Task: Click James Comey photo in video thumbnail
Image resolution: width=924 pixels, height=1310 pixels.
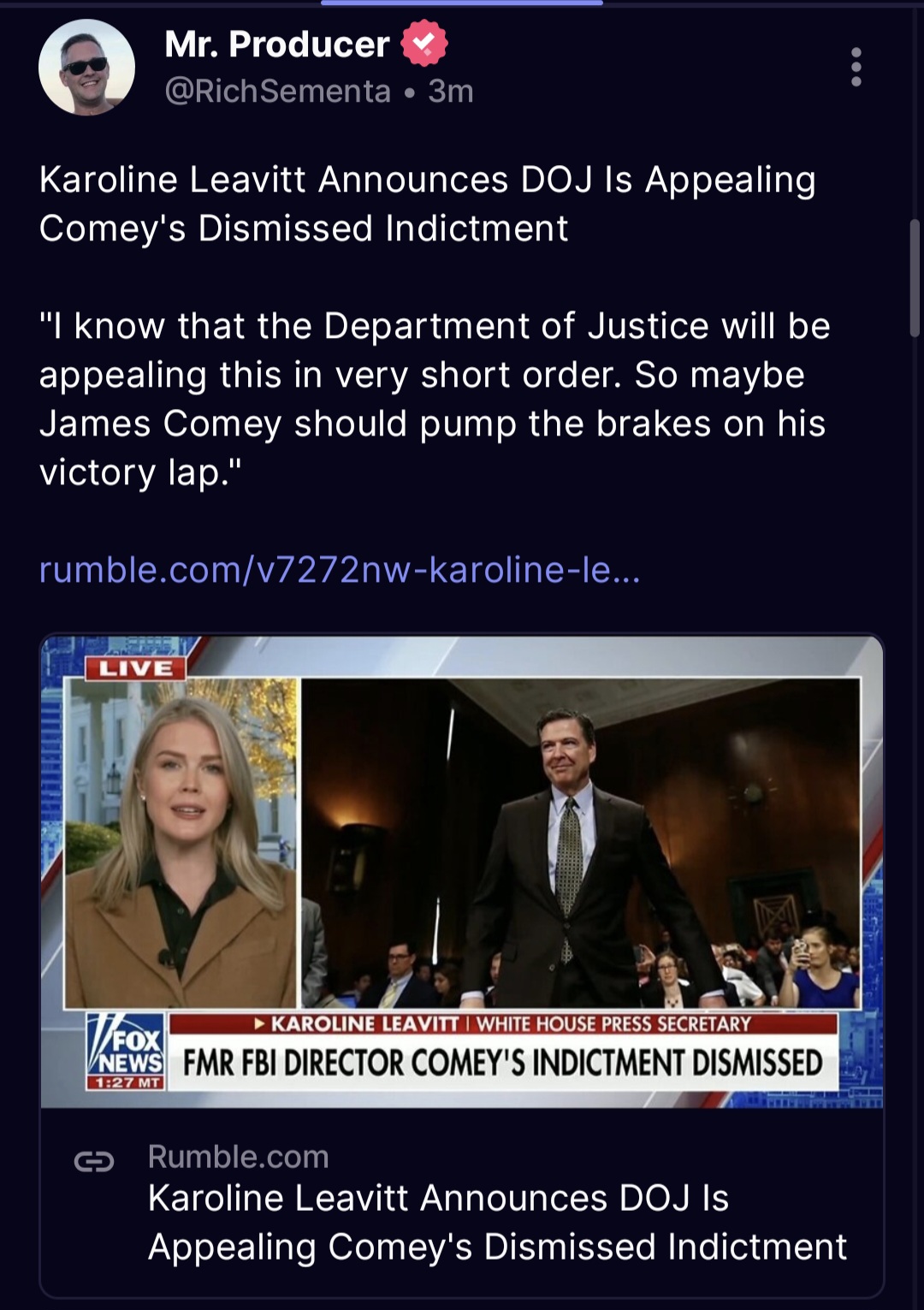Action: [x=581, y=843]
